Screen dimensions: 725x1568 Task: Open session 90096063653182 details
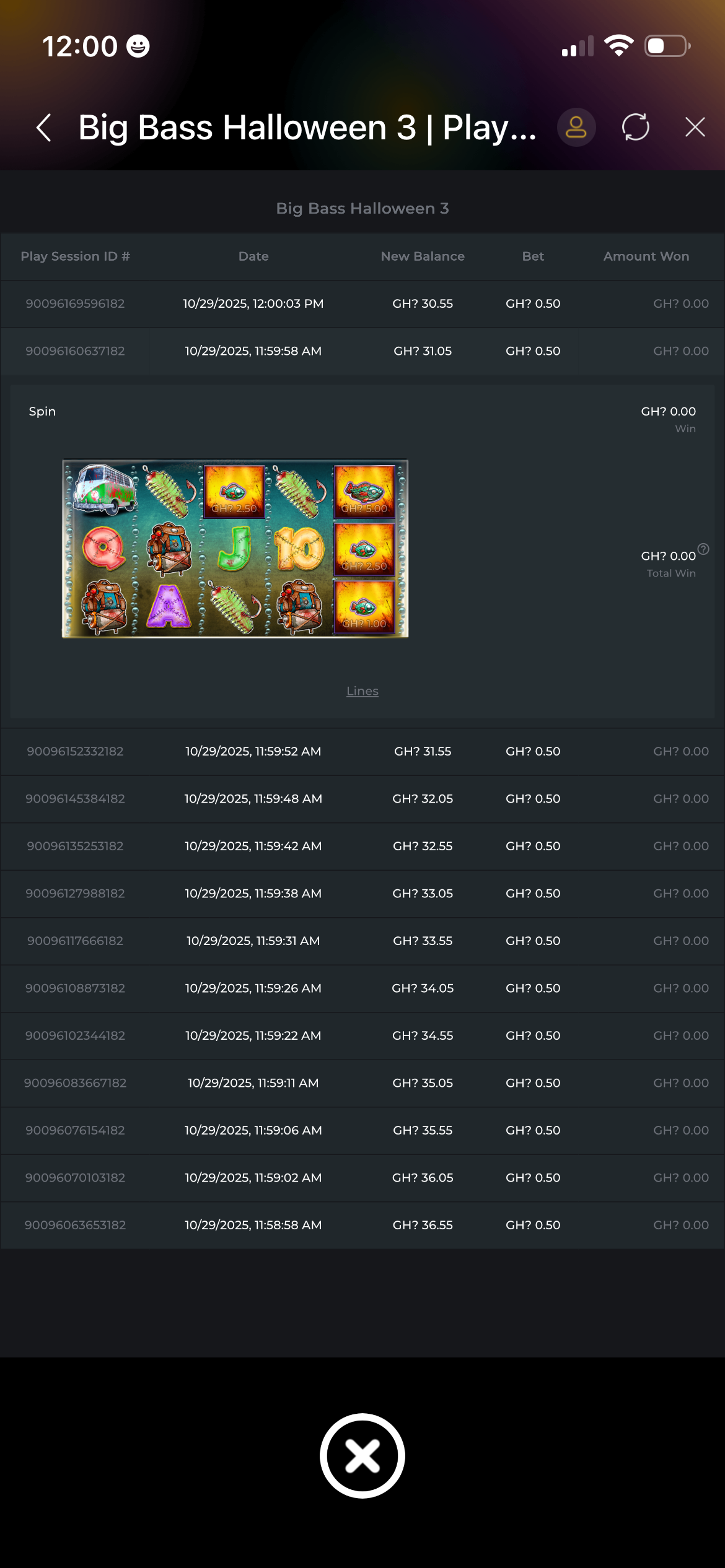[362, 1226]
